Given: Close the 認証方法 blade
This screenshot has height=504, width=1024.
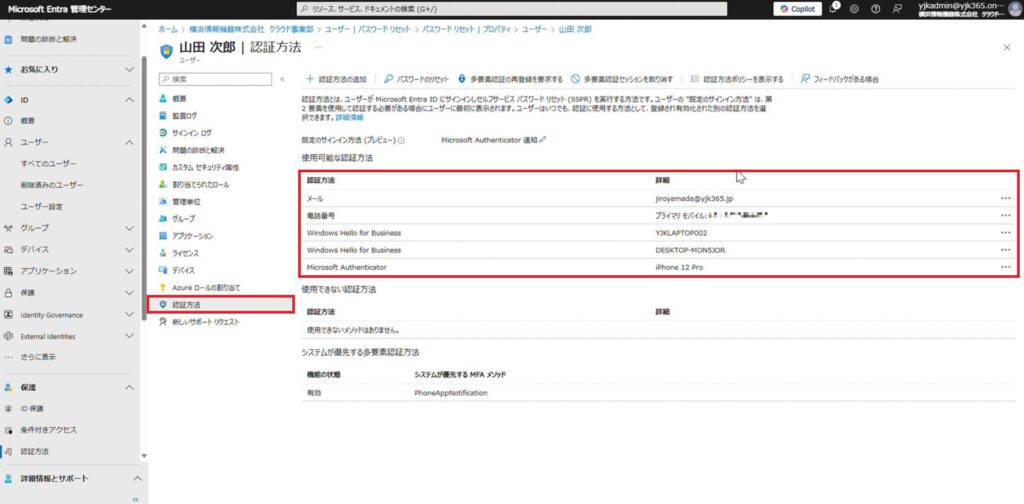Looking at the screenshot, I should (1006, 48).
